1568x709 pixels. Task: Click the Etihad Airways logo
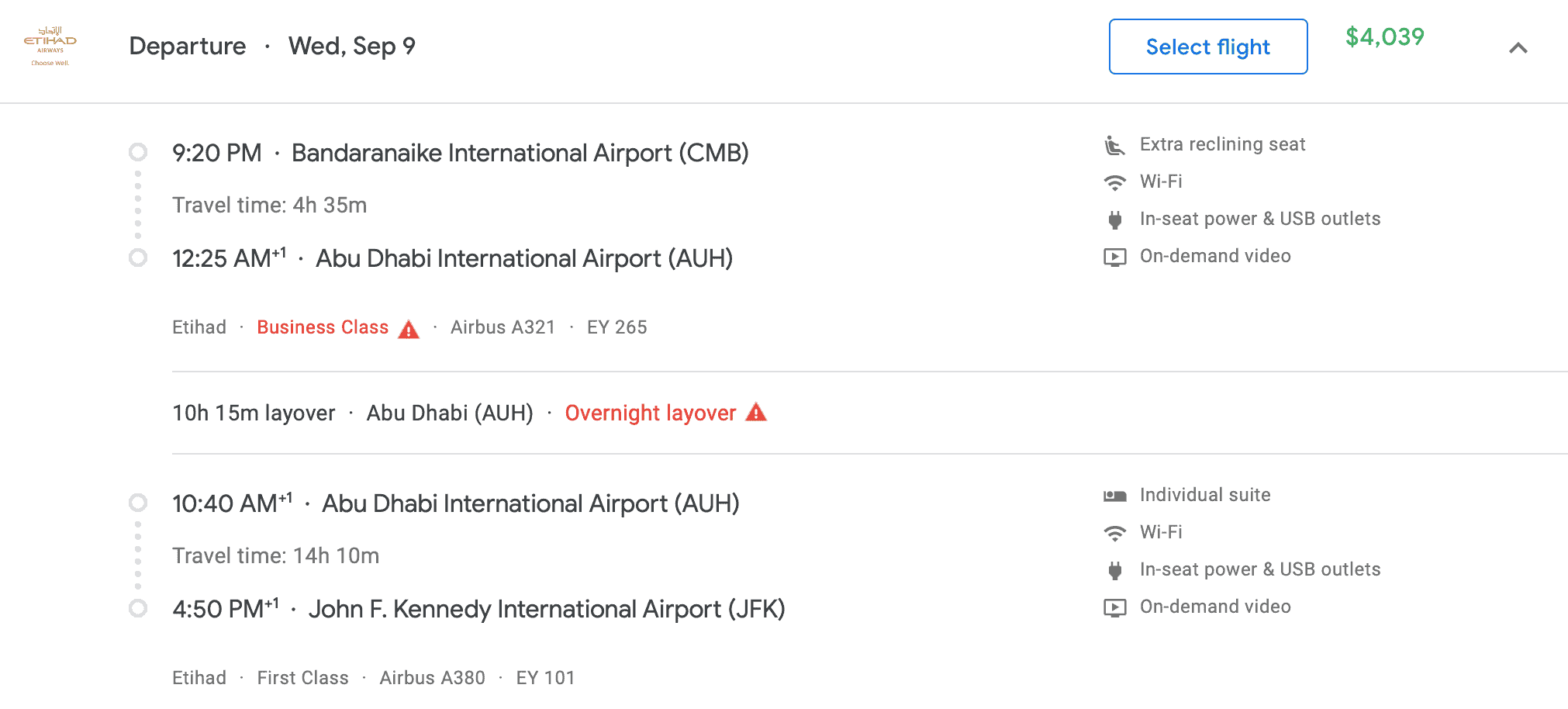pos(50,47)
